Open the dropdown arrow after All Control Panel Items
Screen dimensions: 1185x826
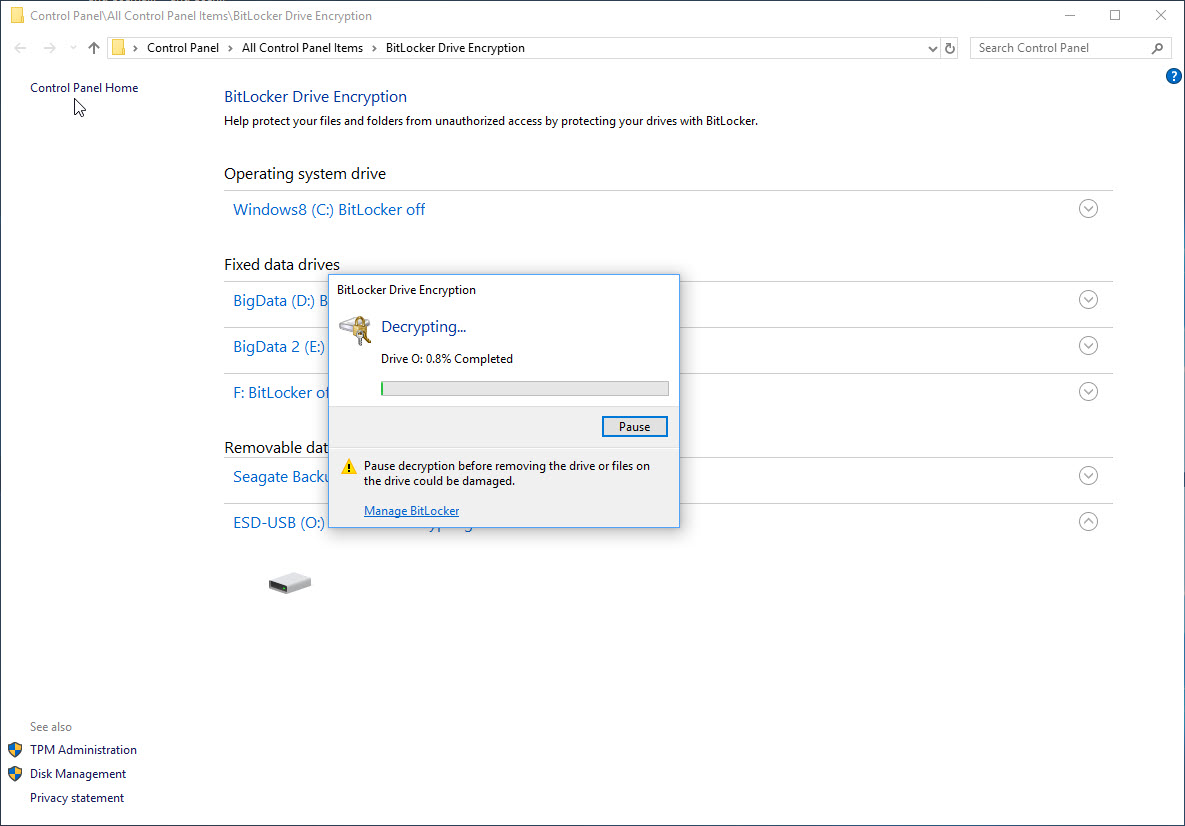(x=374, y=48)
